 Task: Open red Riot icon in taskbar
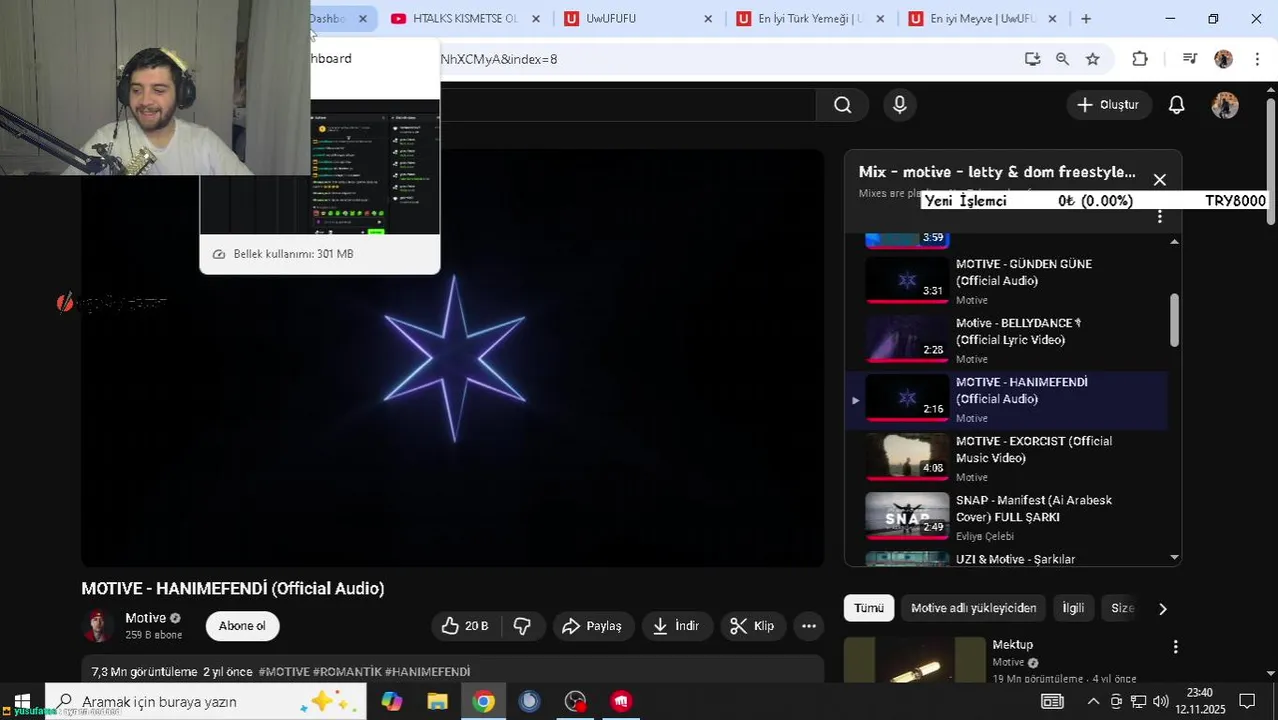621,701
